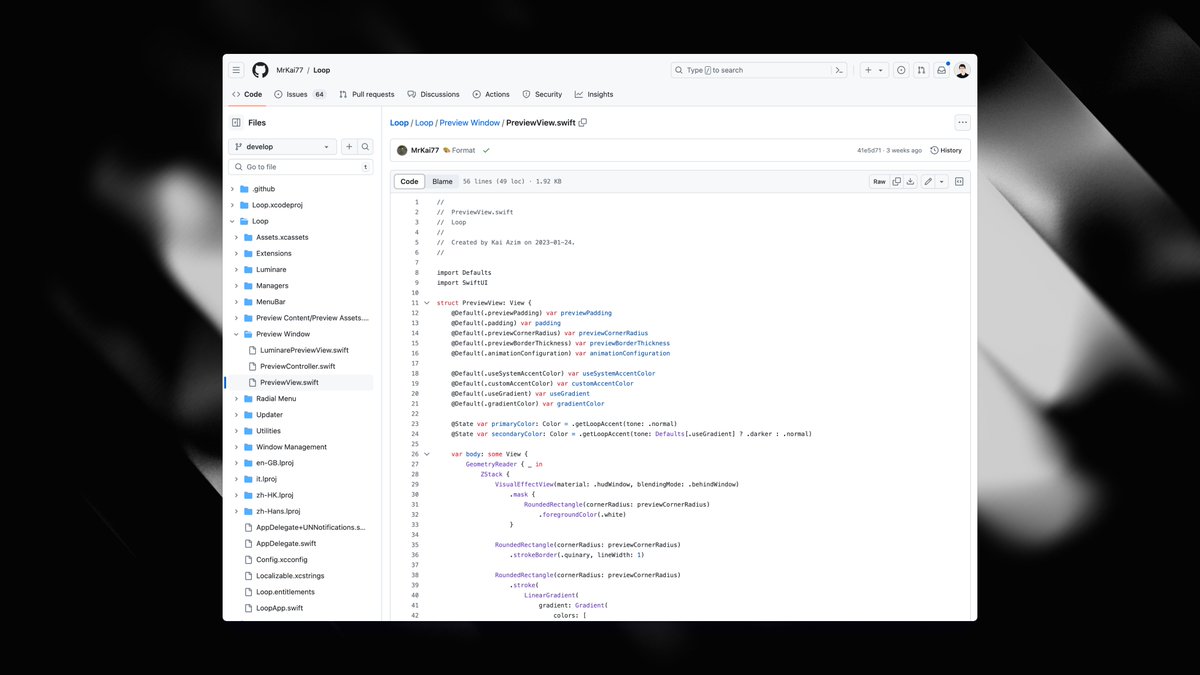This screenshot has width=1200, height=675.
Task: Expand the Loop.xcodeproj folder
Action: point(233,205)
